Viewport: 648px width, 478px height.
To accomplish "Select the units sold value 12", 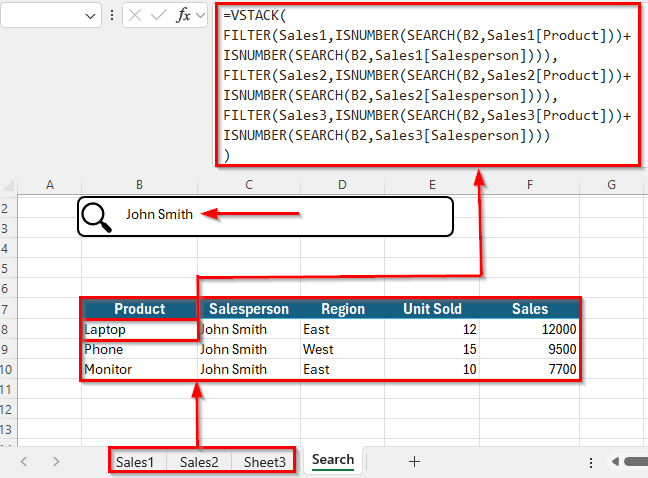I will click(x=432, y=329).
